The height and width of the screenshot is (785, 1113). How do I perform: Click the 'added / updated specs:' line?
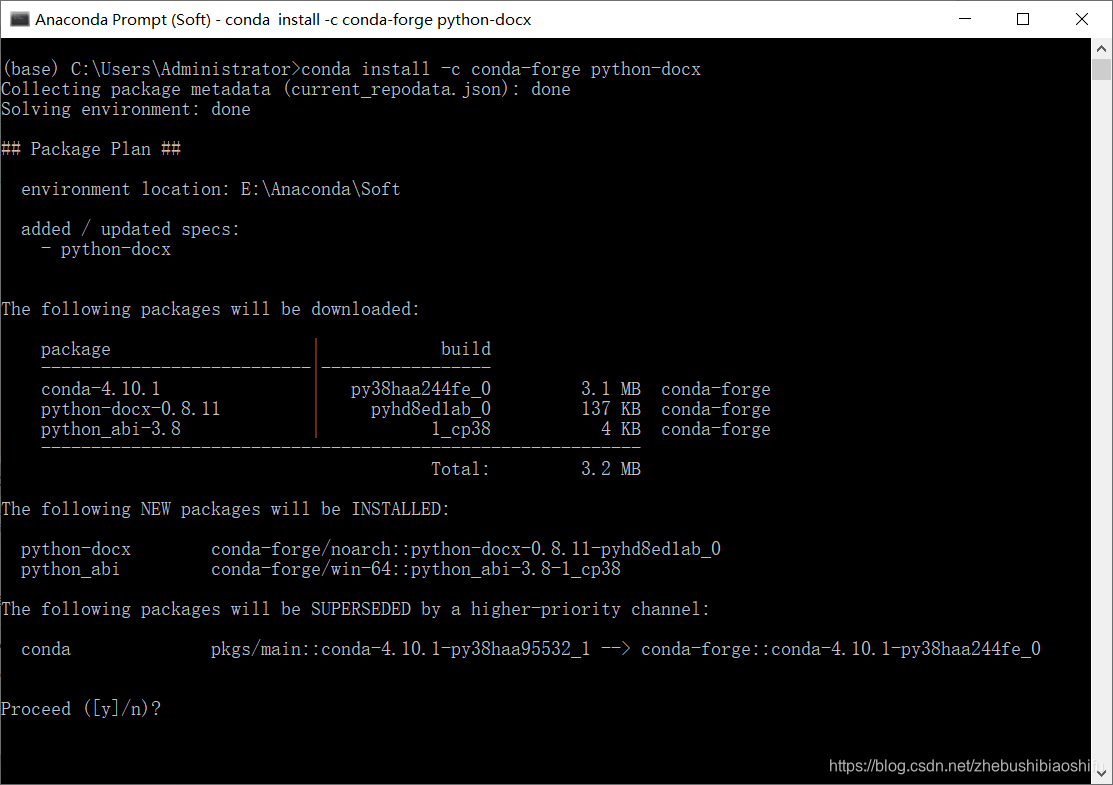coord(130,229)
